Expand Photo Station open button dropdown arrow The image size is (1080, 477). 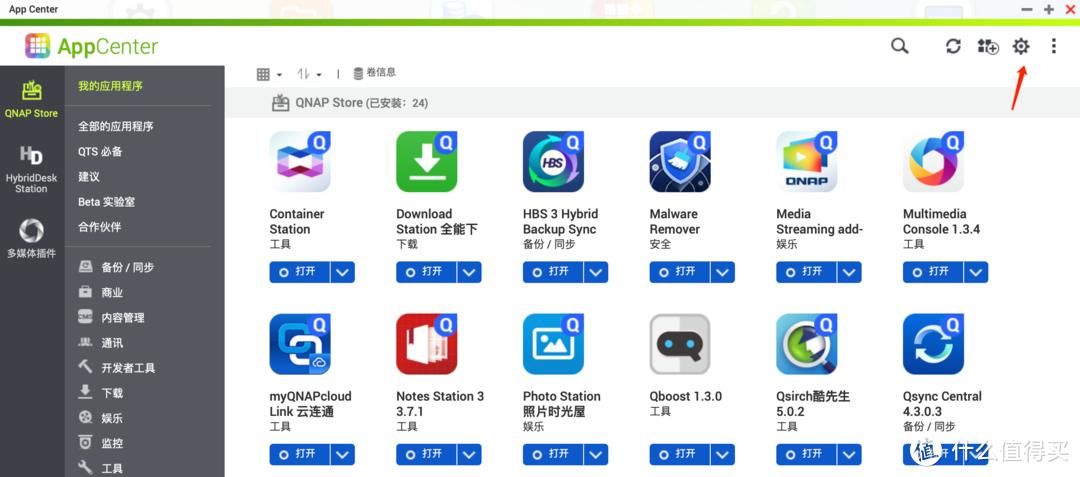pyautogui.click(x=596, y=454)
